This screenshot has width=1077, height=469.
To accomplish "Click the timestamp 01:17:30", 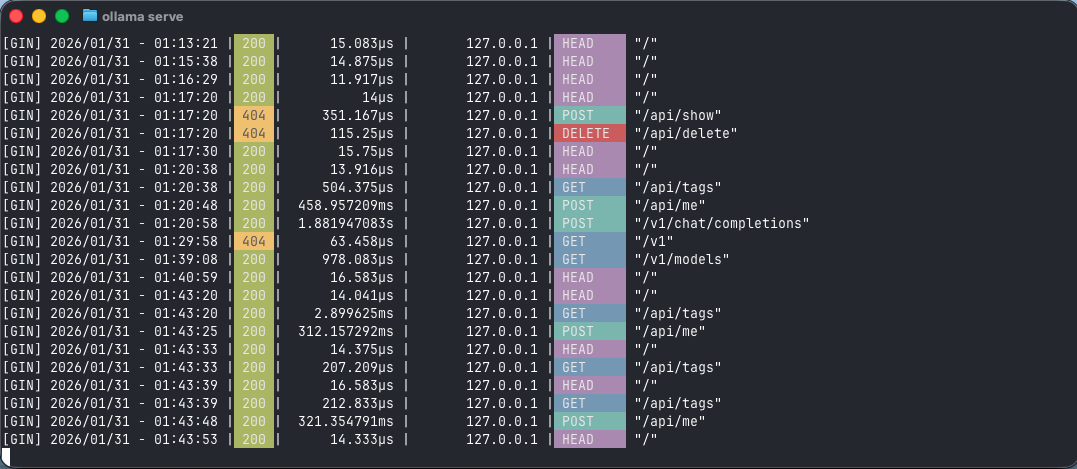I will (186, 151).
